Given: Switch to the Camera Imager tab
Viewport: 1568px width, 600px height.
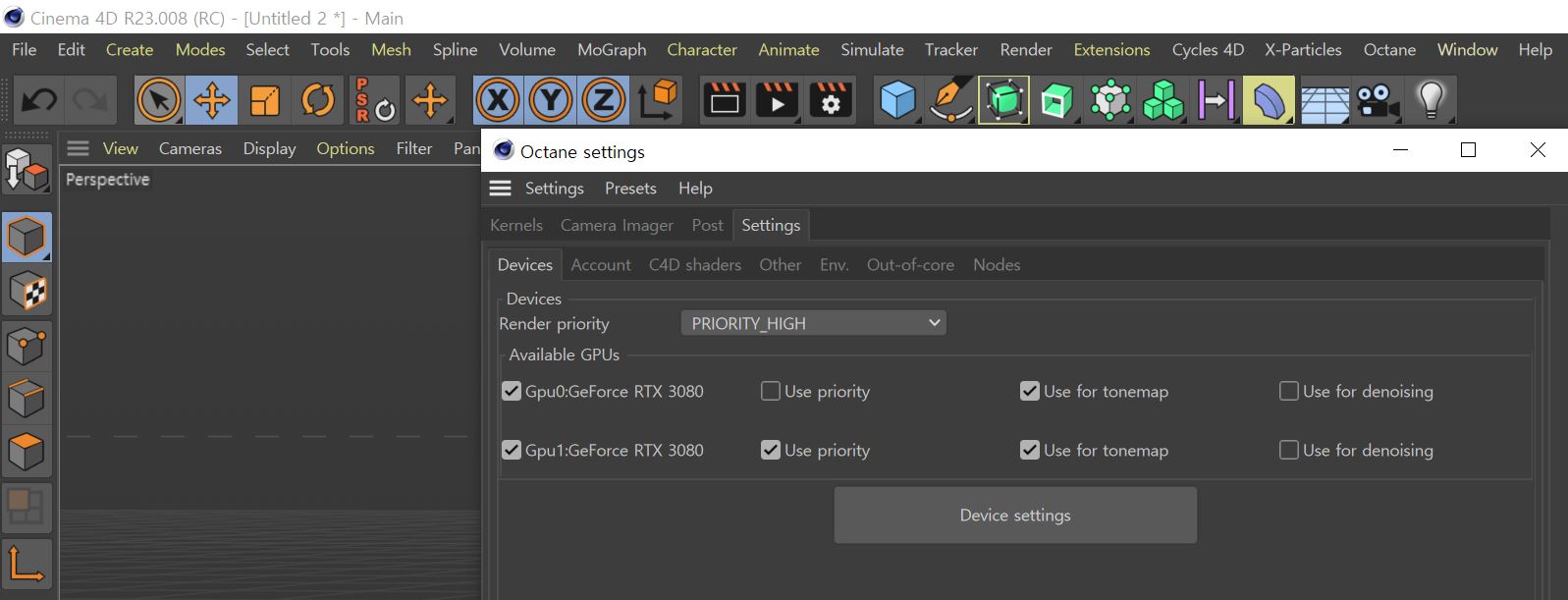Looking at the screenshot, I should tap(617, 225).
